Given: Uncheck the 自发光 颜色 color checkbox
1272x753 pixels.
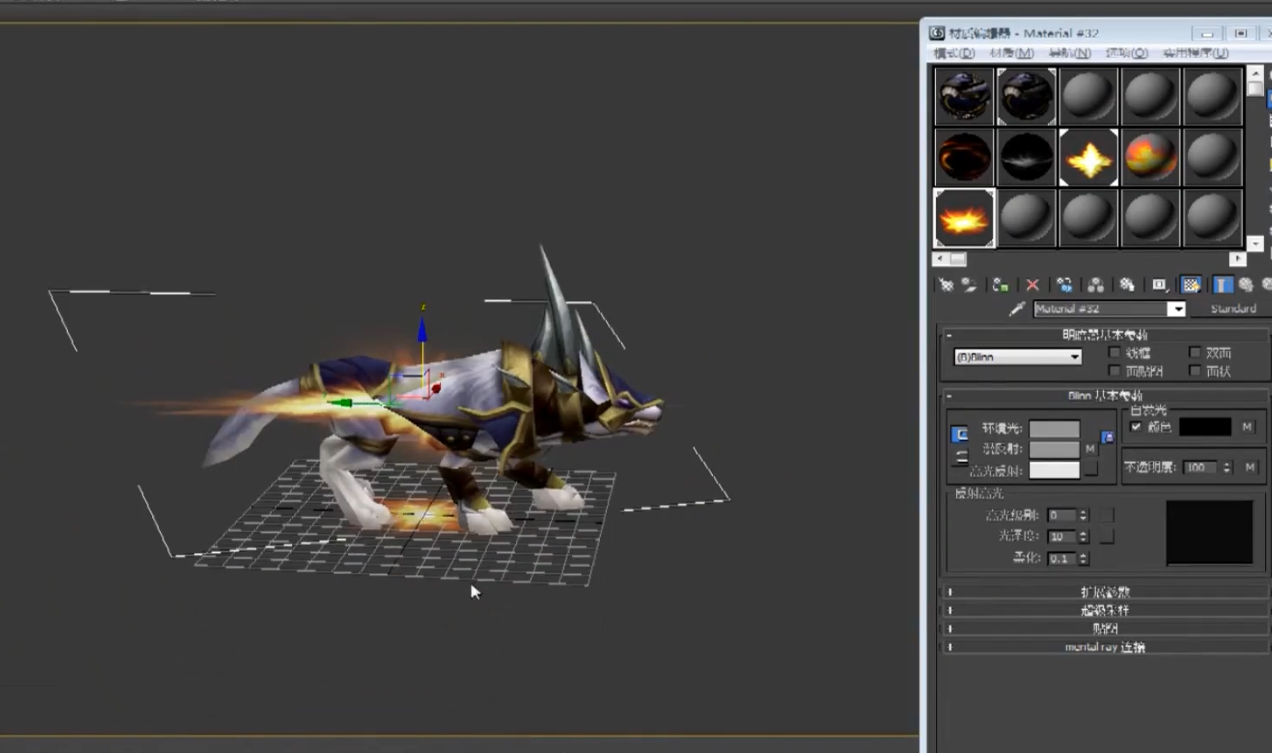Looking at the screenshot, I should pos(1136,427).
